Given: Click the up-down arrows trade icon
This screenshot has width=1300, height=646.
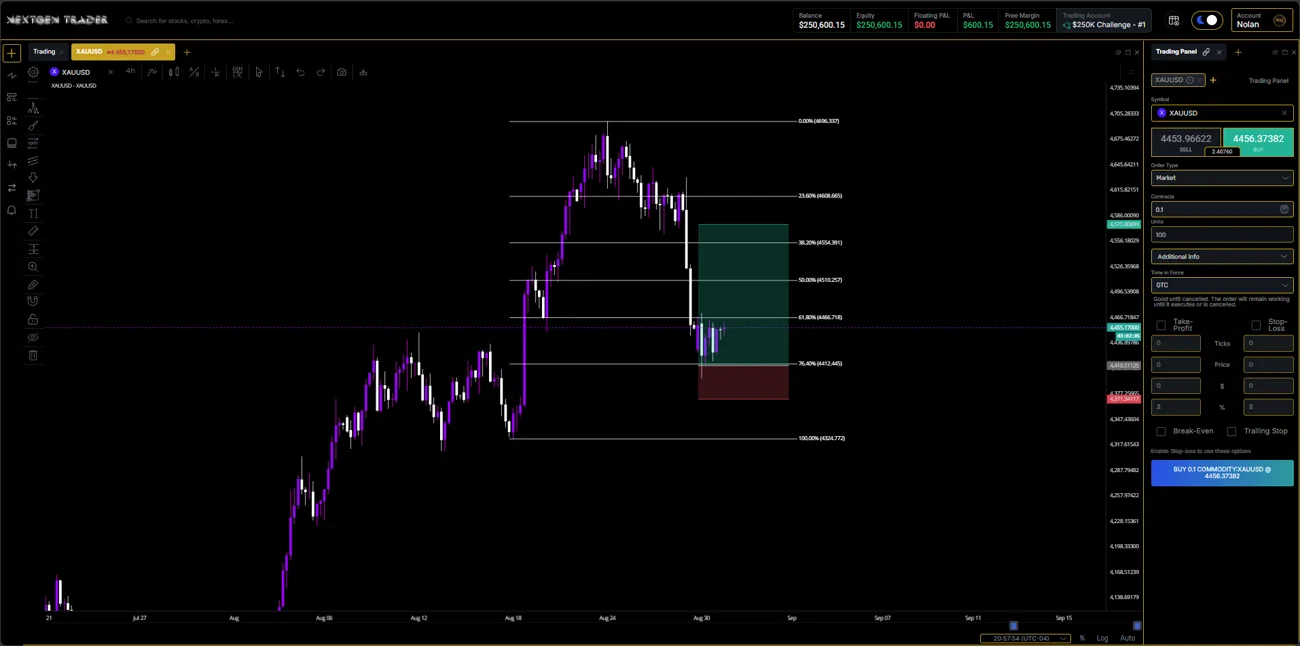Looking at the screenshot, I should point(280,72).
